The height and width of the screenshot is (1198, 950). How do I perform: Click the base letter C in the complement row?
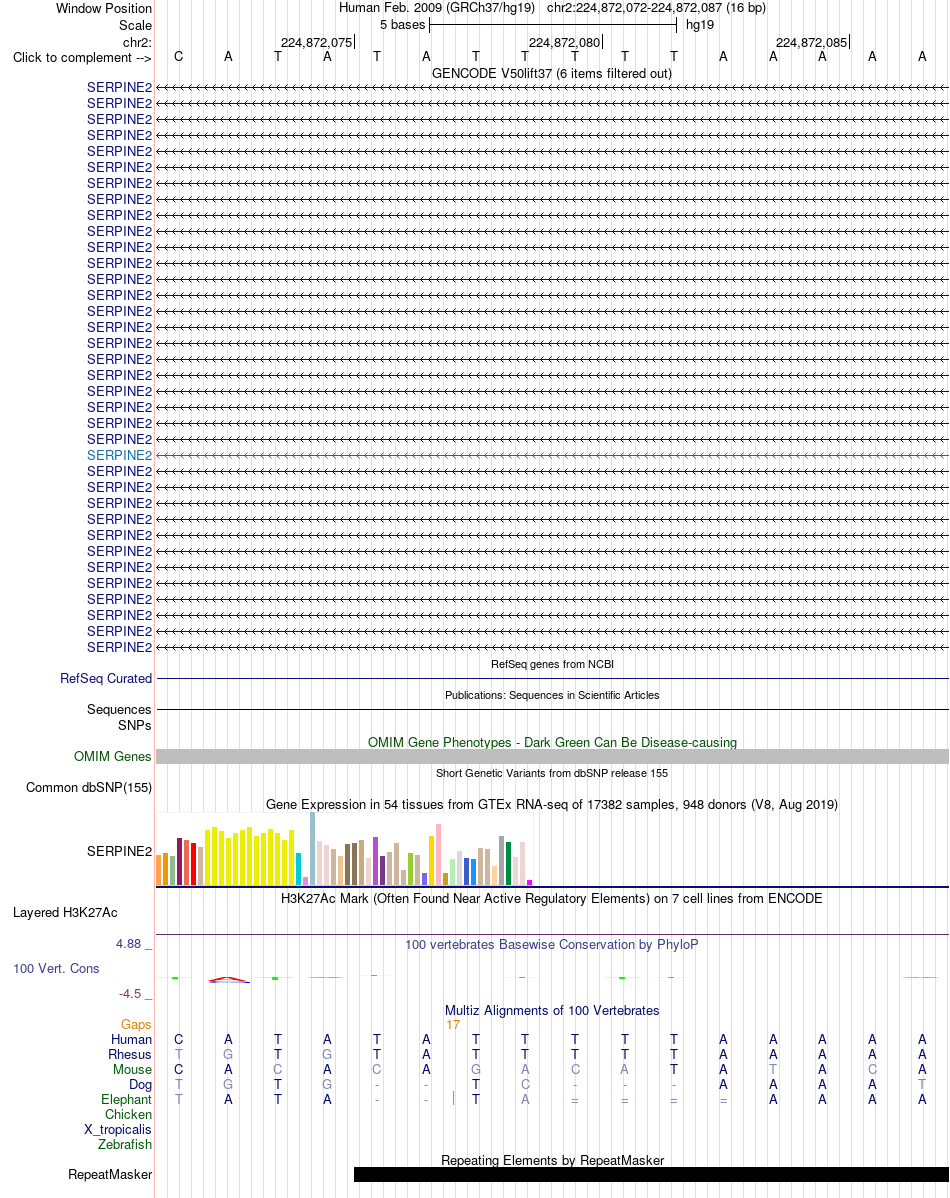pos(179,57)
